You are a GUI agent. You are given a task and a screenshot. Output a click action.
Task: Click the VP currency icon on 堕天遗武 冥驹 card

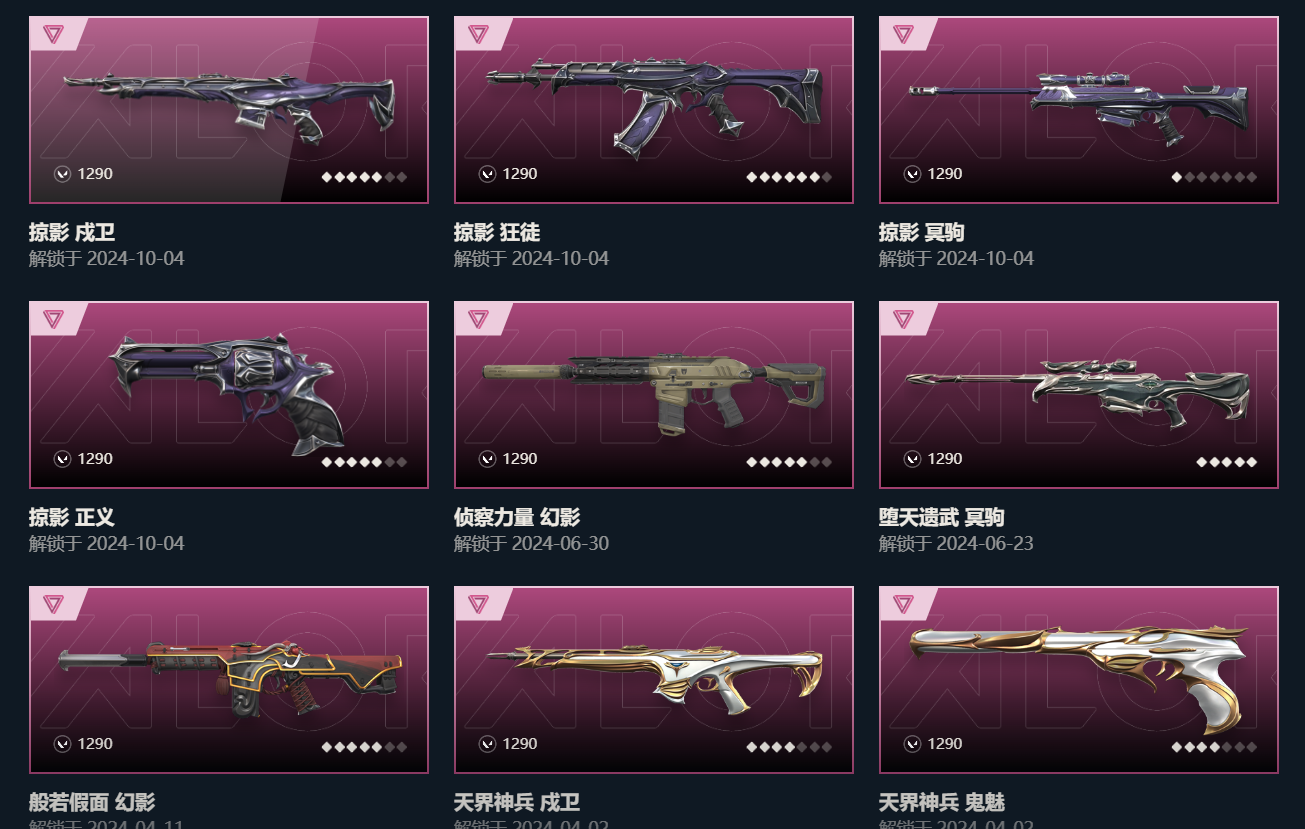912,459
